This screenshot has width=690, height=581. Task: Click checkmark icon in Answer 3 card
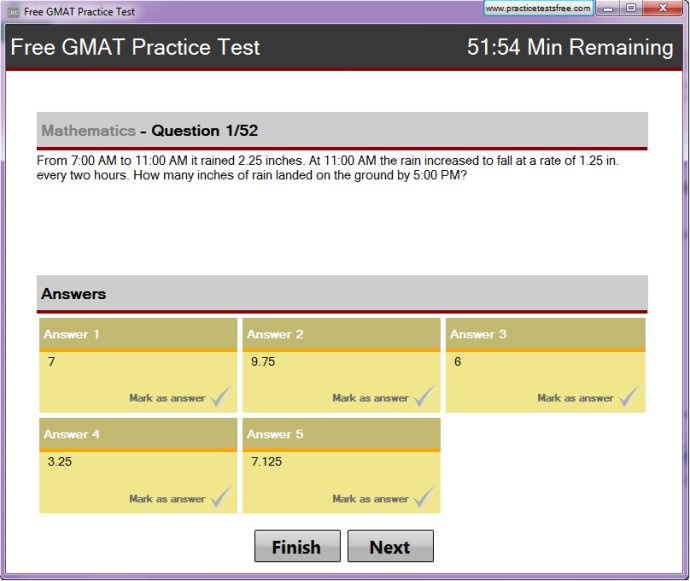point(629,396)
